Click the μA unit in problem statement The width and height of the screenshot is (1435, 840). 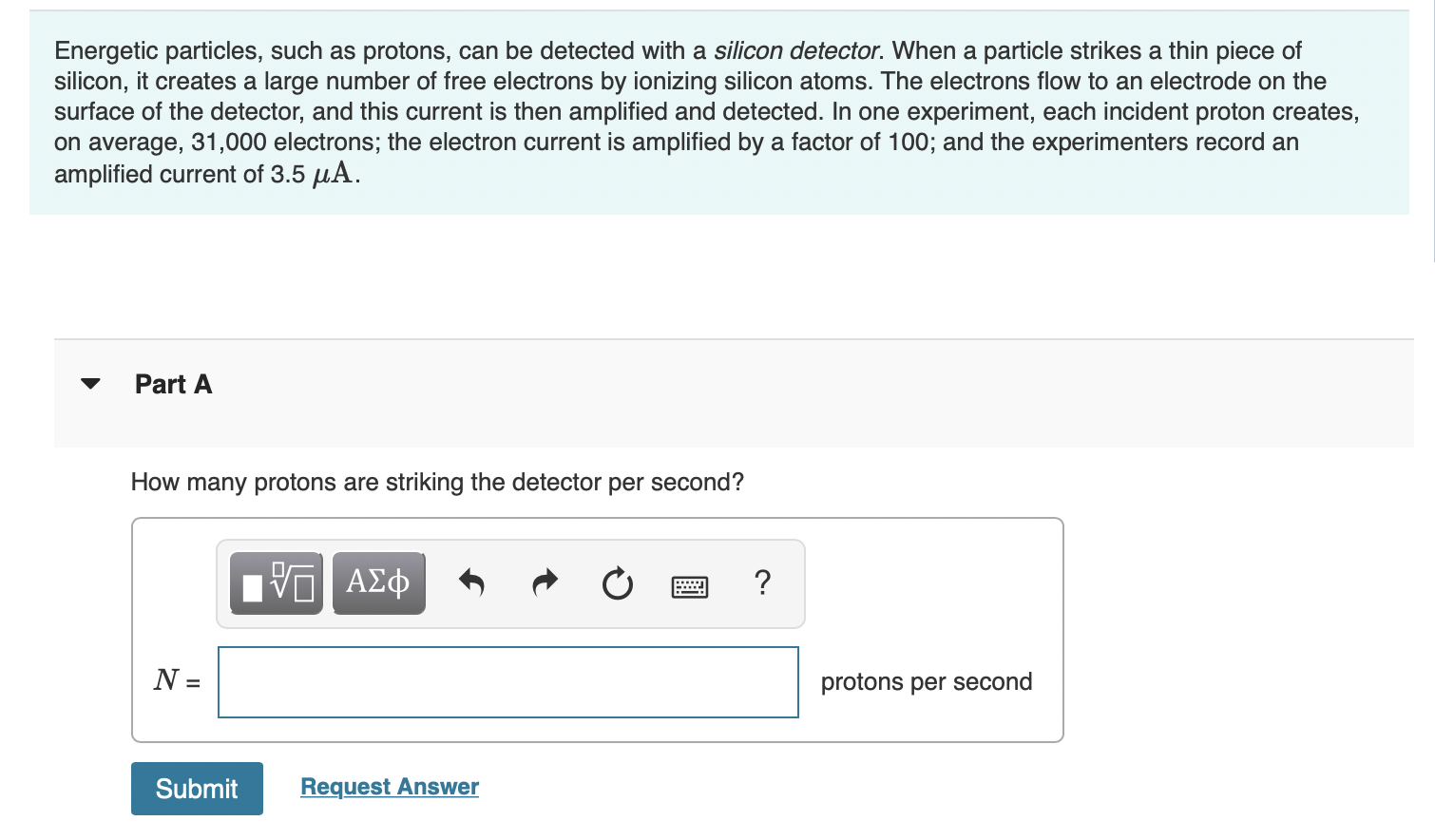[333, 175]
